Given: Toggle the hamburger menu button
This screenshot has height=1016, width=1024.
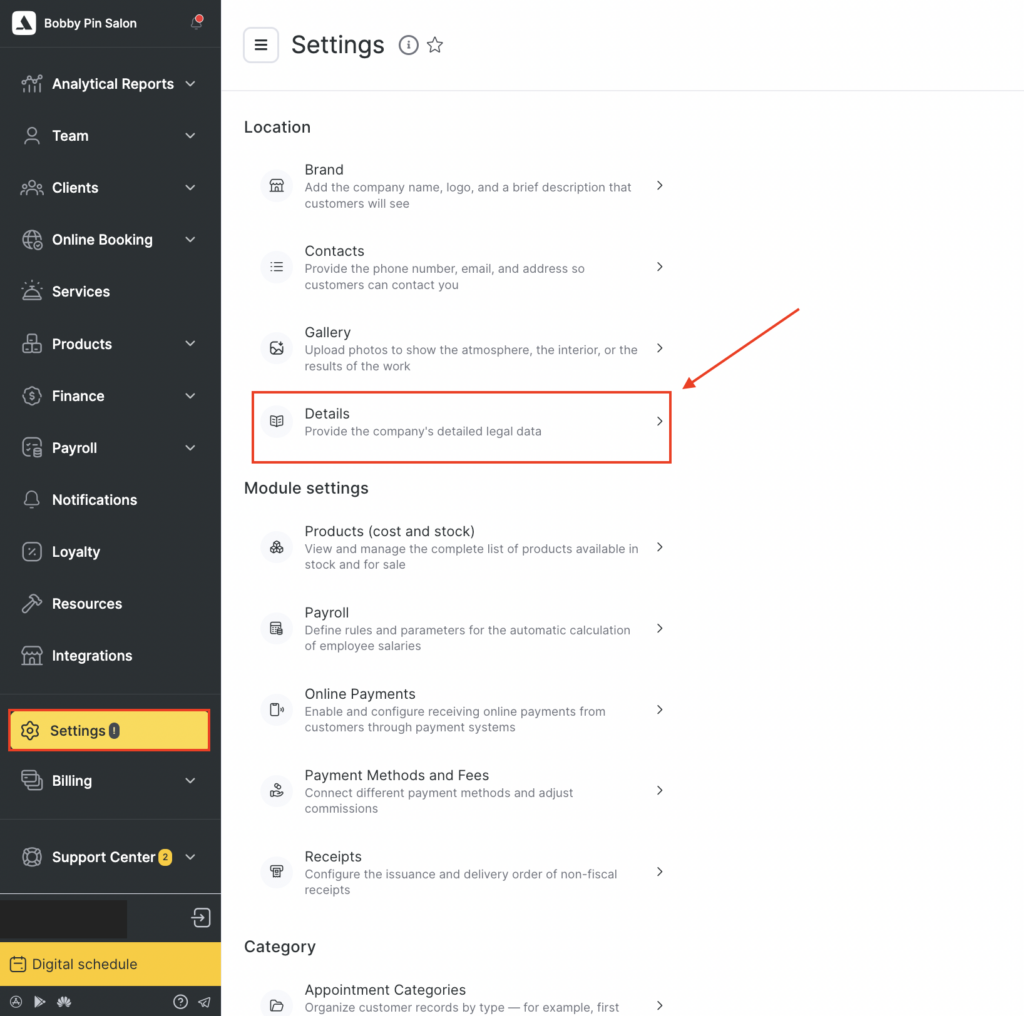Looking at the screenshot, I should 261,45.
